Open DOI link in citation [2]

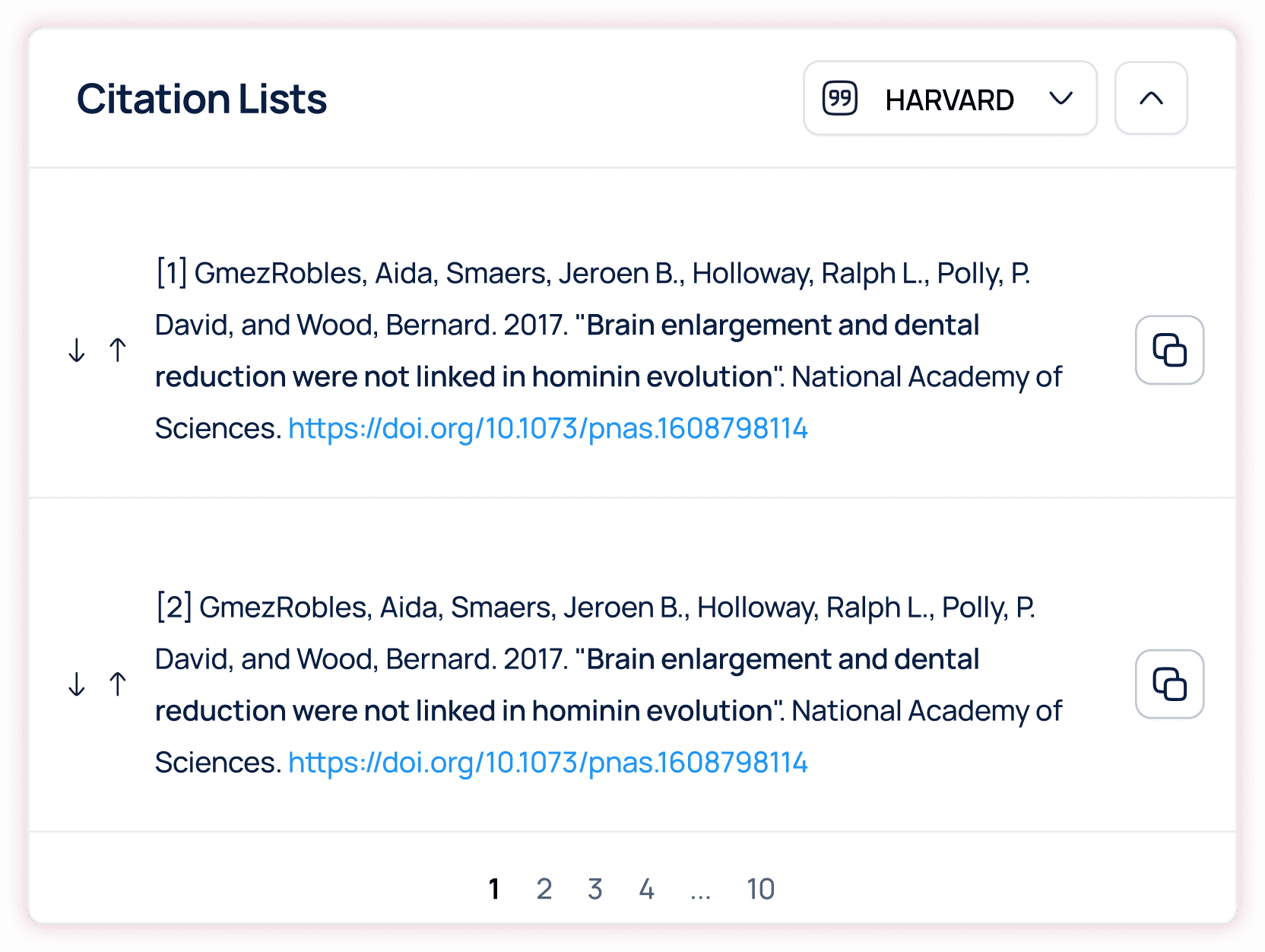(547, 763)
